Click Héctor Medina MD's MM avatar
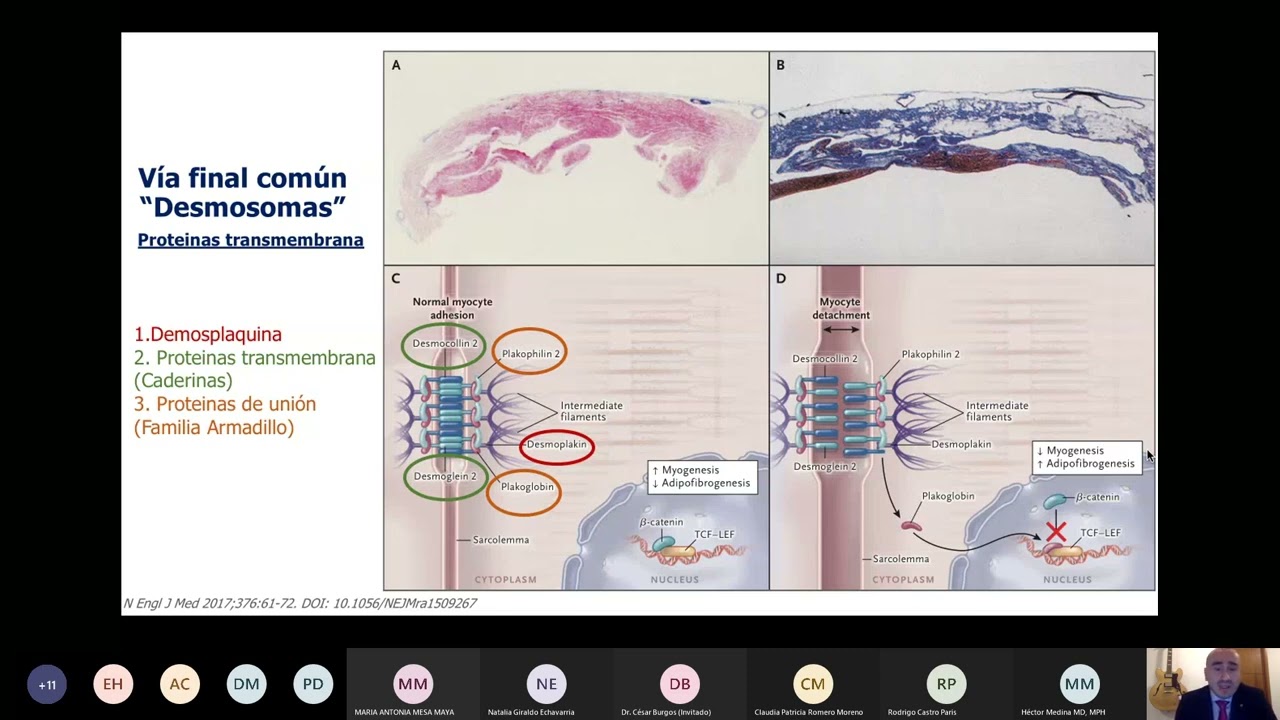 tap(1079, 684)
